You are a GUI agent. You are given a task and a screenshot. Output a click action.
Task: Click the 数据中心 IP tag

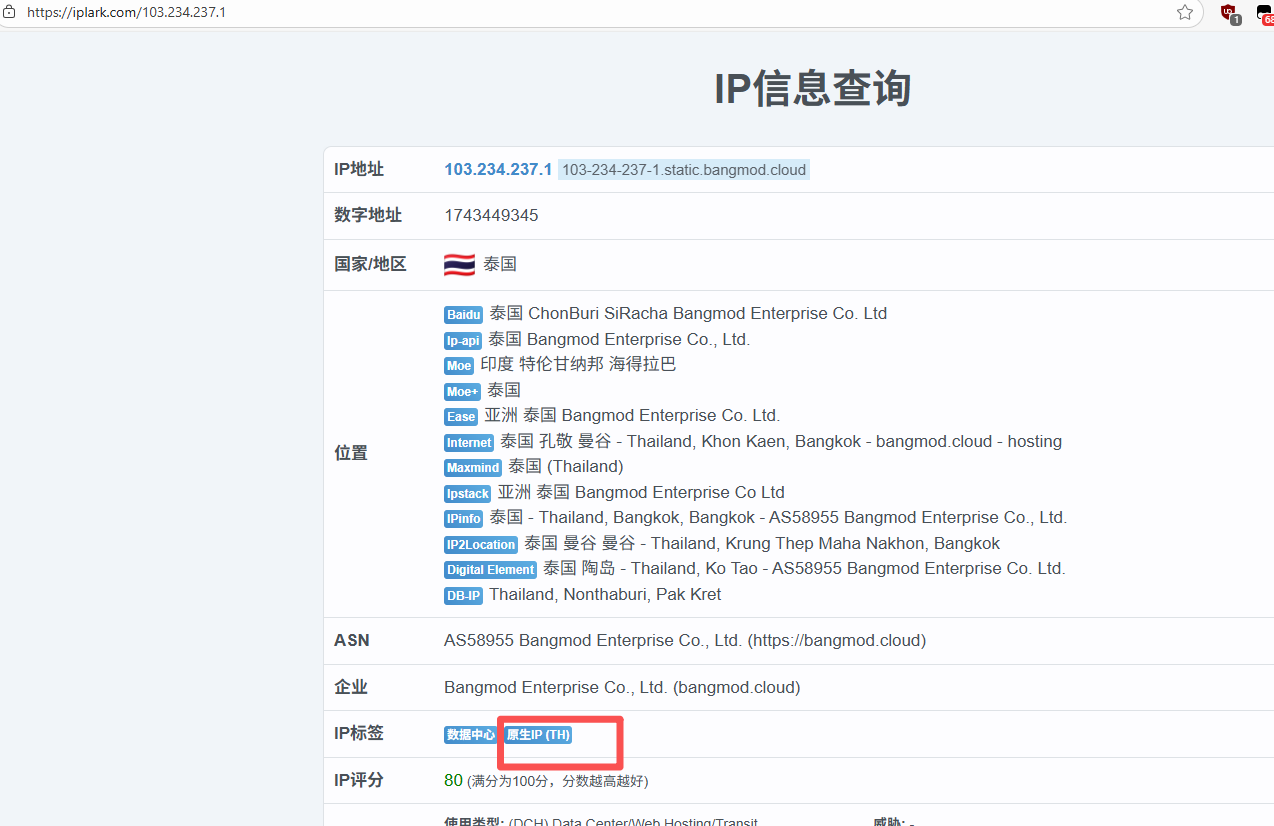[x=470, y=735]
